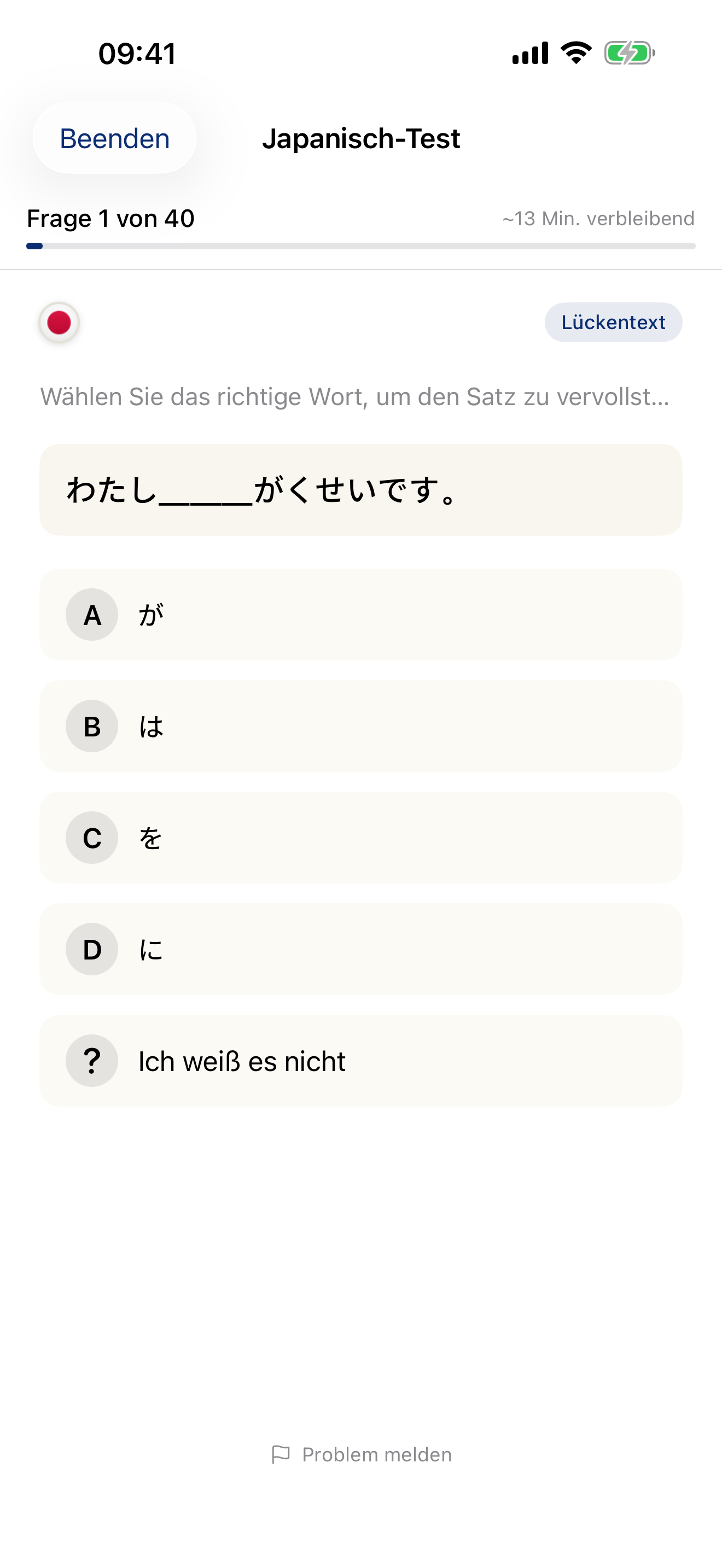Click the letter D circle icon
The width and height of the screenshot is (722, 1568).
click(x=91, y=949)
